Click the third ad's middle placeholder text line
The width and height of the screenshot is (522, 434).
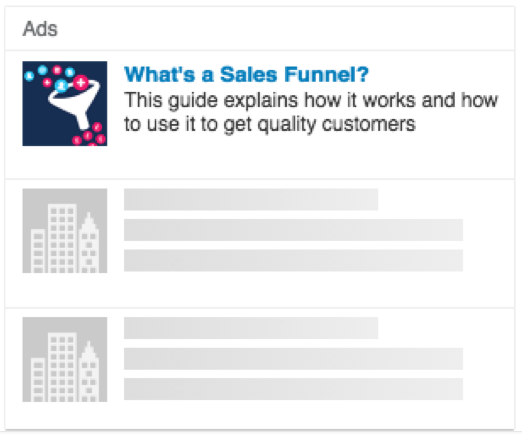[293, 359]
